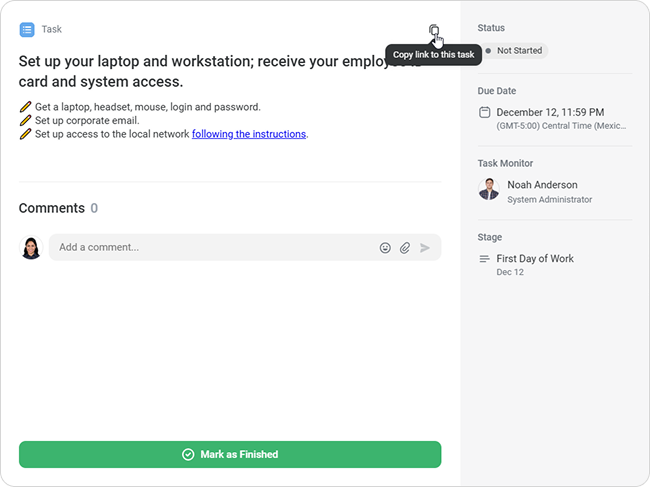Focus the Add a comment field
Image resolution: width=650 pixels, height=487 pixels.
[210, 247]
